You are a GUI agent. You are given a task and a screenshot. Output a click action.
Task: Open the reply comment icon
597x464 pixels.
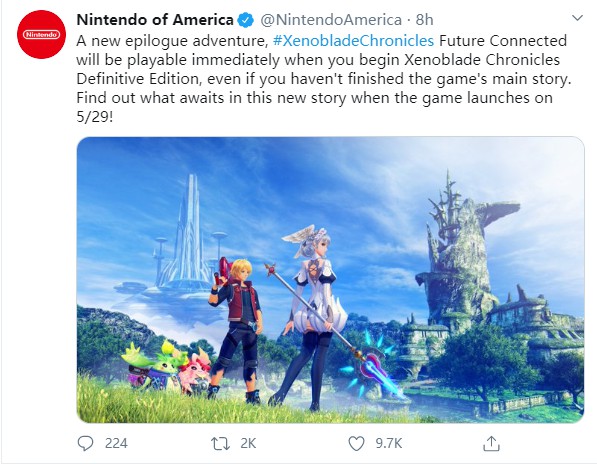(x=85, y=443)
